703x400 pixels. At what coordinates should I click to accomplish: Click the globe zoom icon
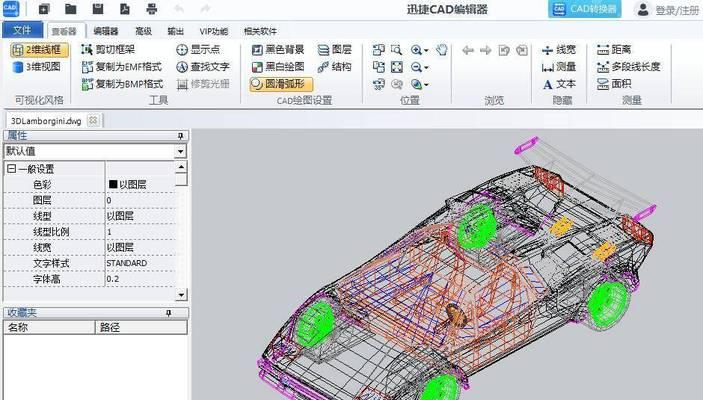point(416,84)
